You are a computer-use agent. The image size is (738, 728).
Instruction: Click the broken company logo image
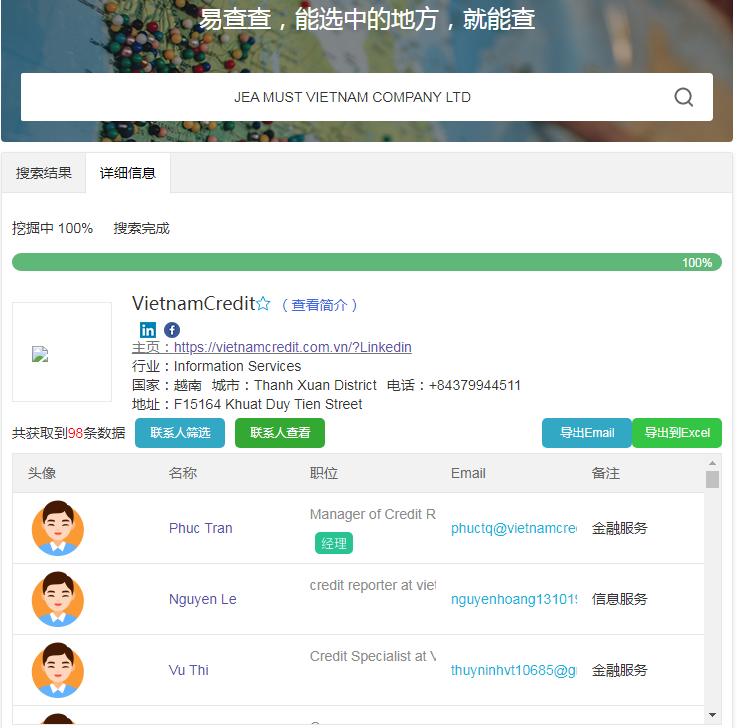click(x=40, y=354)
